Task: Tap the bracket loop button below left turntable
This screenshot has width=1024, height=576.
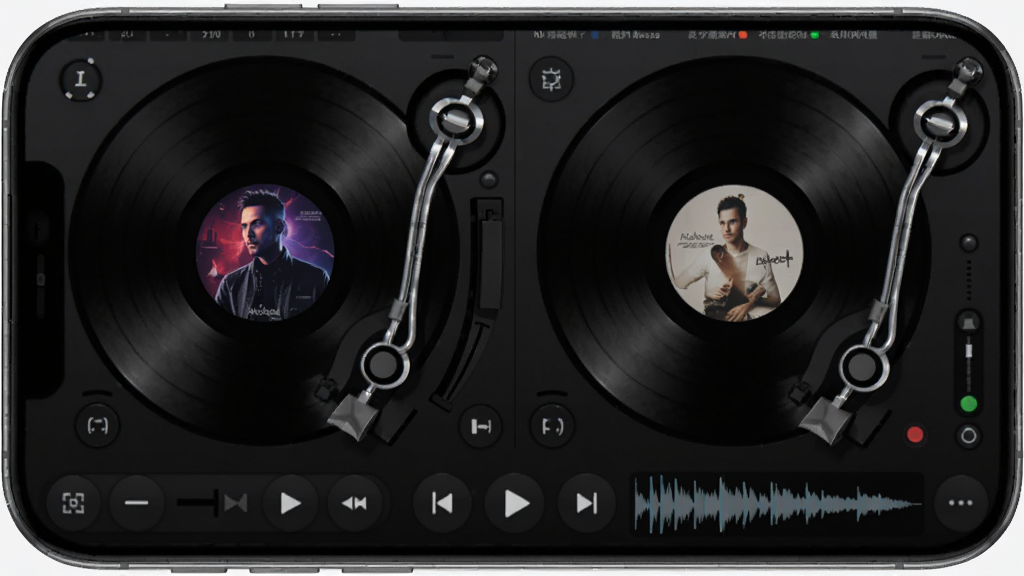Action: click(97, 426)
